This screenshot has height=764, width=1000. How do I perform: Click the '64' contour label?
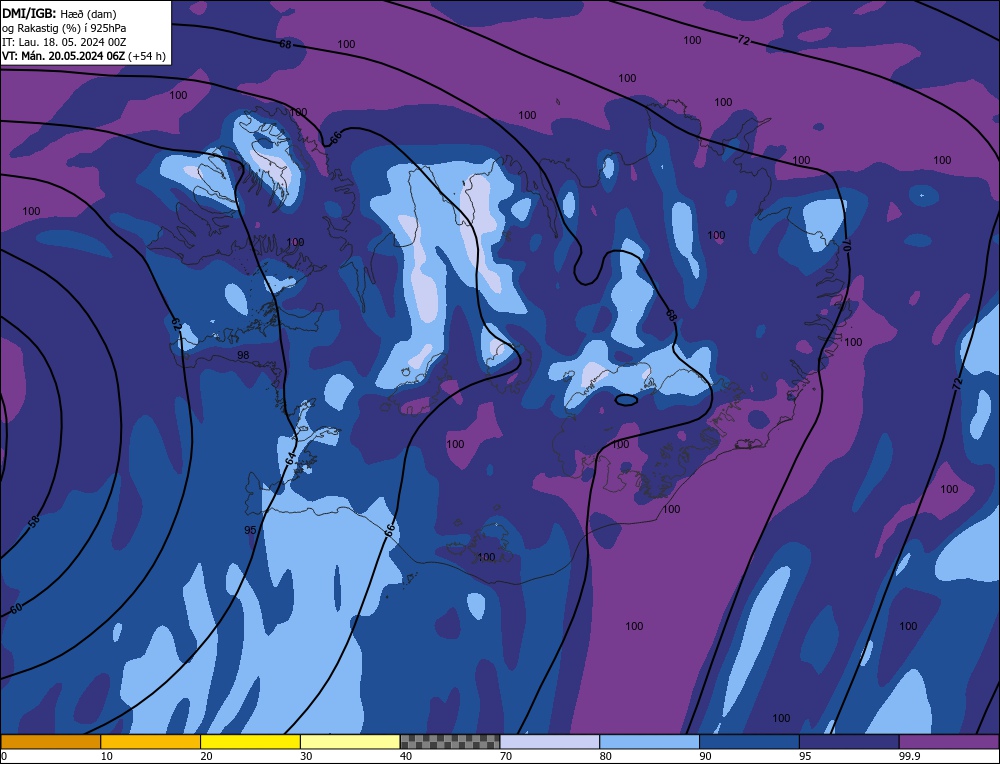pos(289,459)
